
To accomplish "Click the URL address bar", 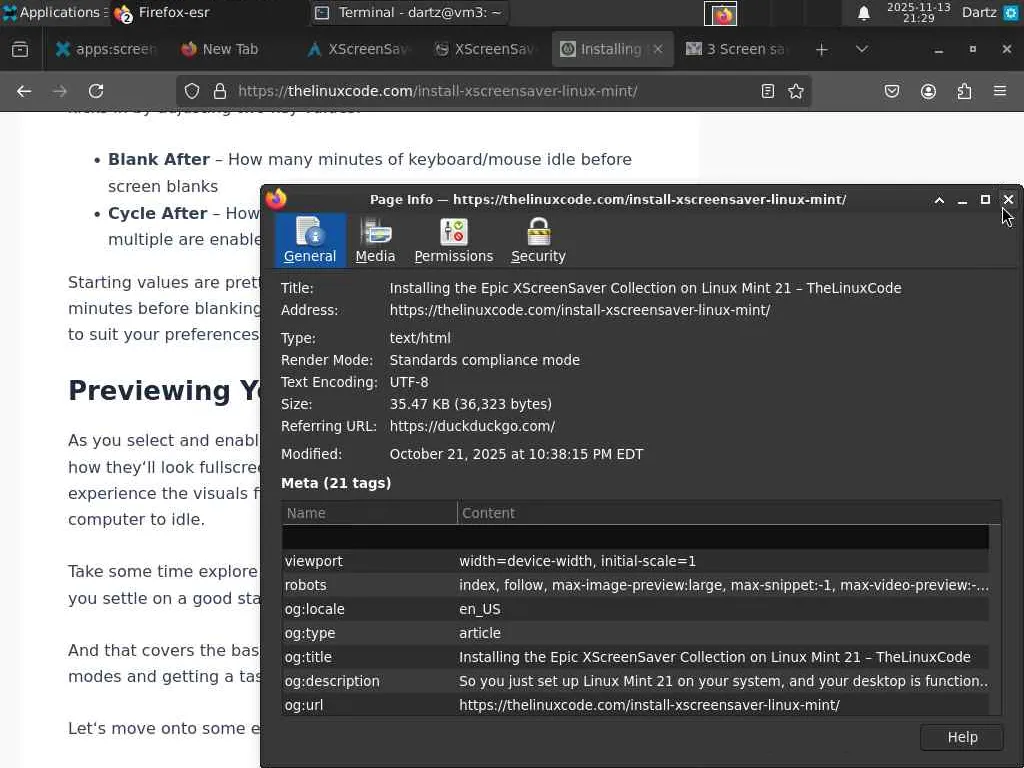I will (x=493, y=91).
